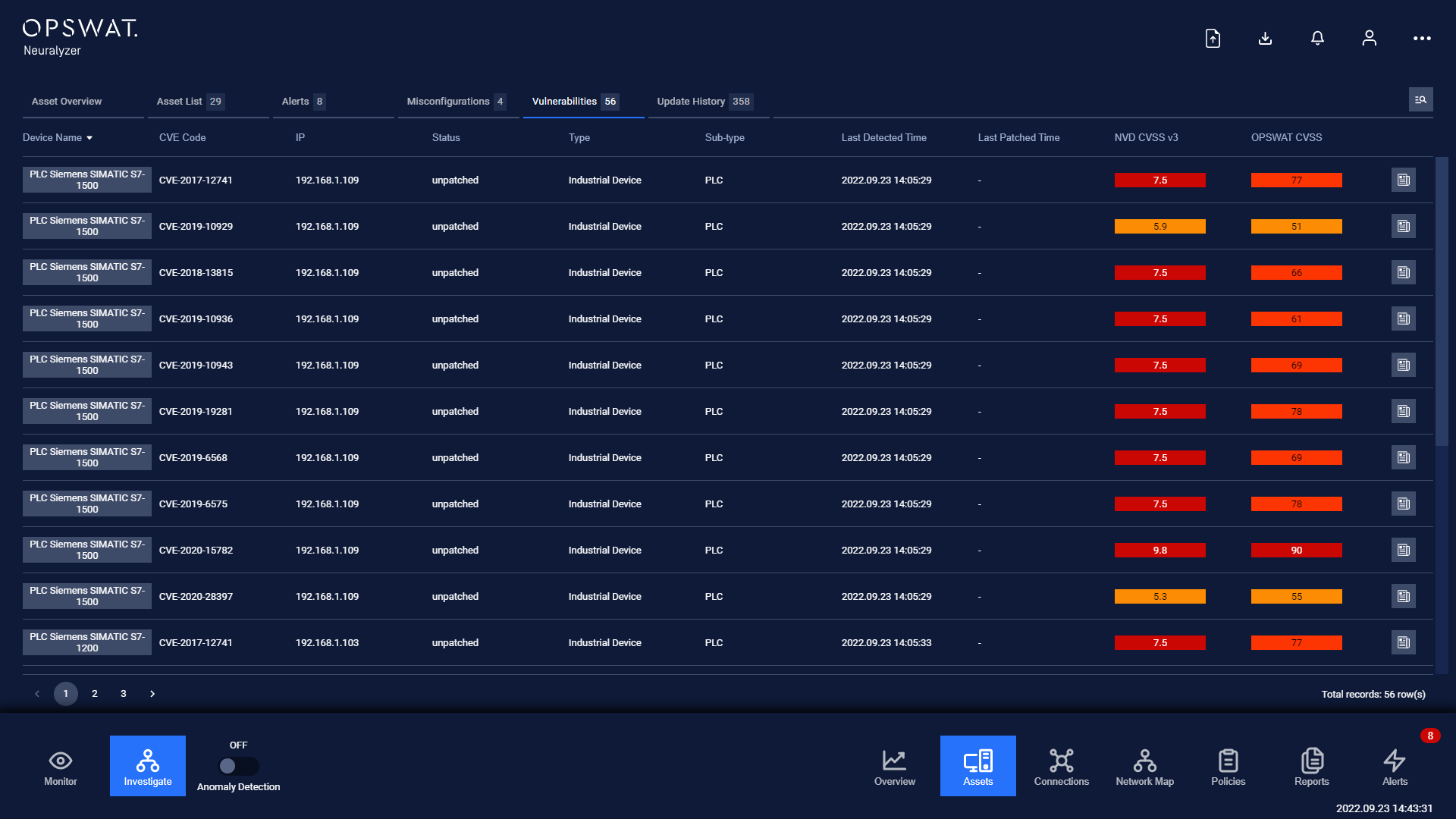
Task: Open details icon for the S7-1200 row
Action: pos(1403,642)
